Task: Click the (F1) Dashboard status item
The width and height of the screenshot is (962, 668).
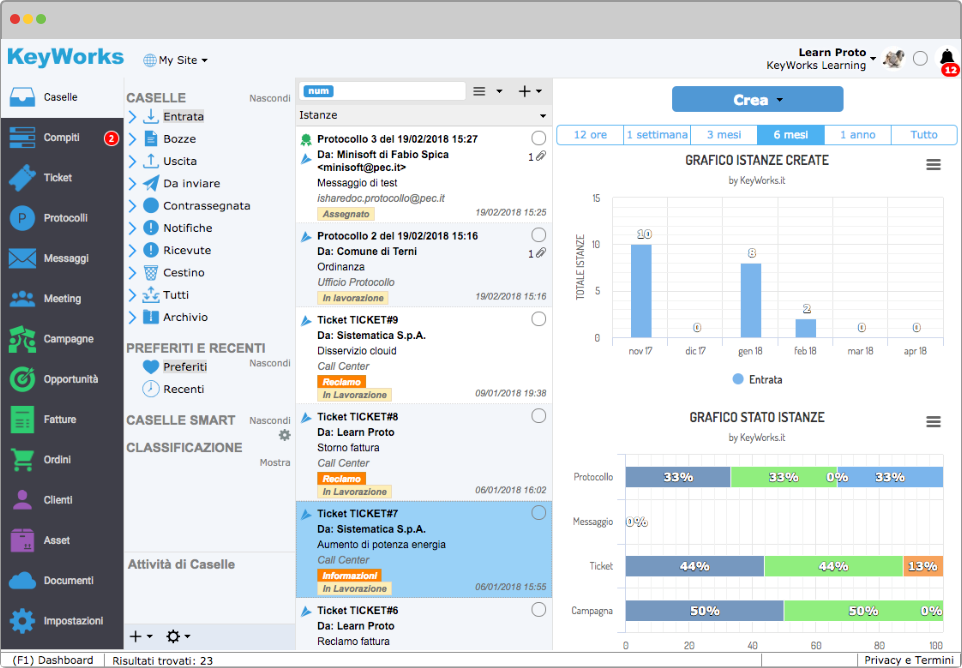Action: 53,660
